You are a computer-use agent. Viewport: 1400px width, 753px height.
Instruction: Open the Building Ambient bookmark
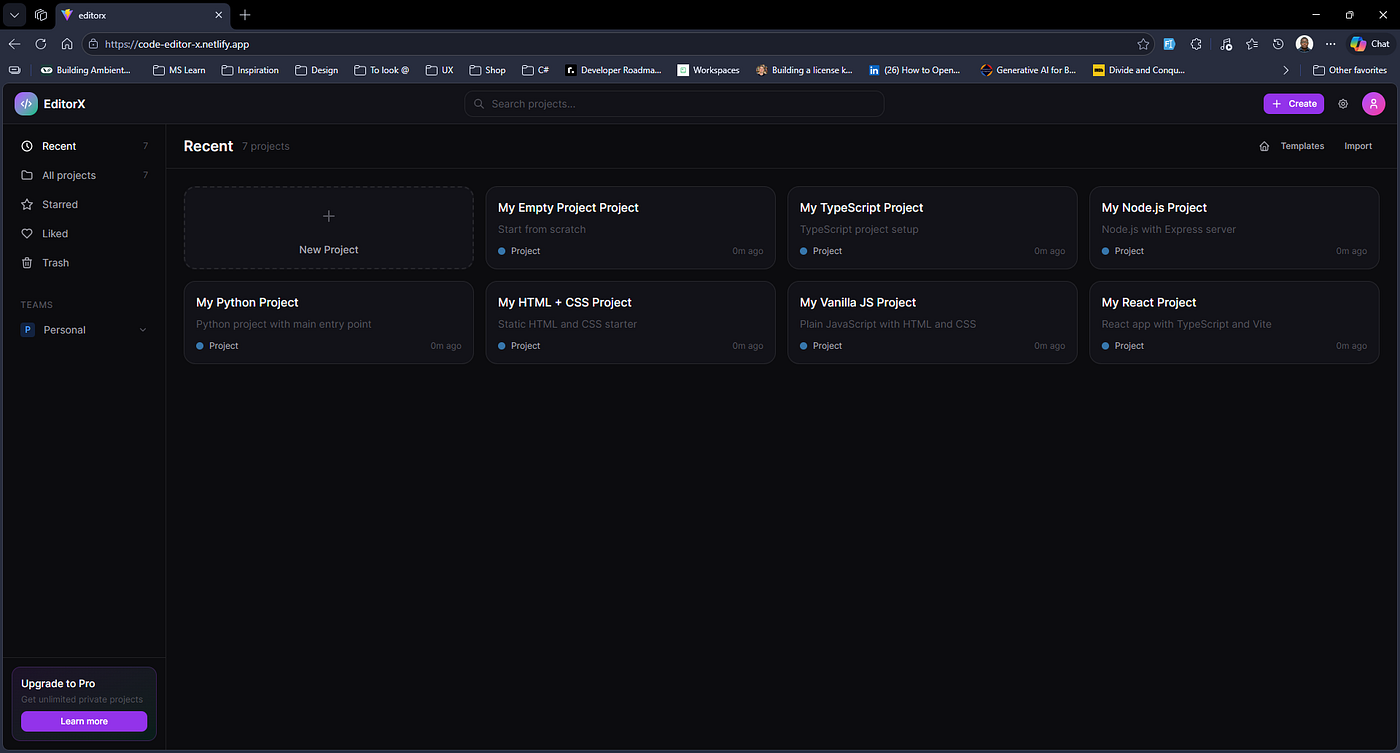(86, 70)
